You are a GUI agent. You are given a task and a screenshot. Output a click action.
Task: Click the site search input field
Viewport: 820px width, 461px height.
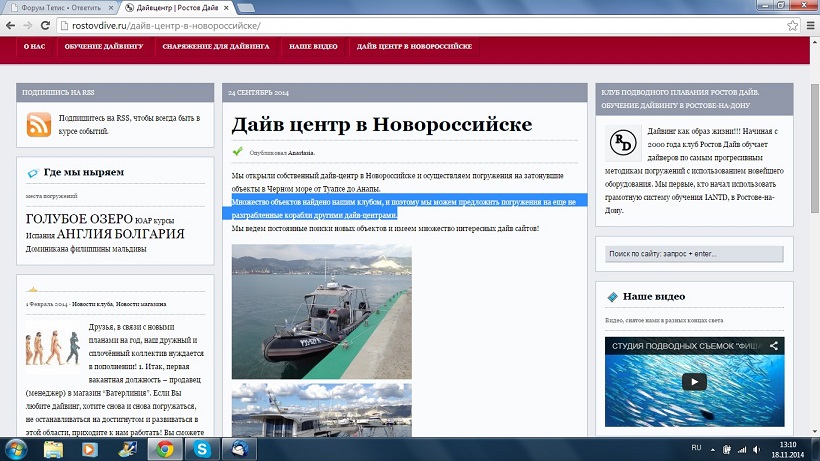click(694, 254)
